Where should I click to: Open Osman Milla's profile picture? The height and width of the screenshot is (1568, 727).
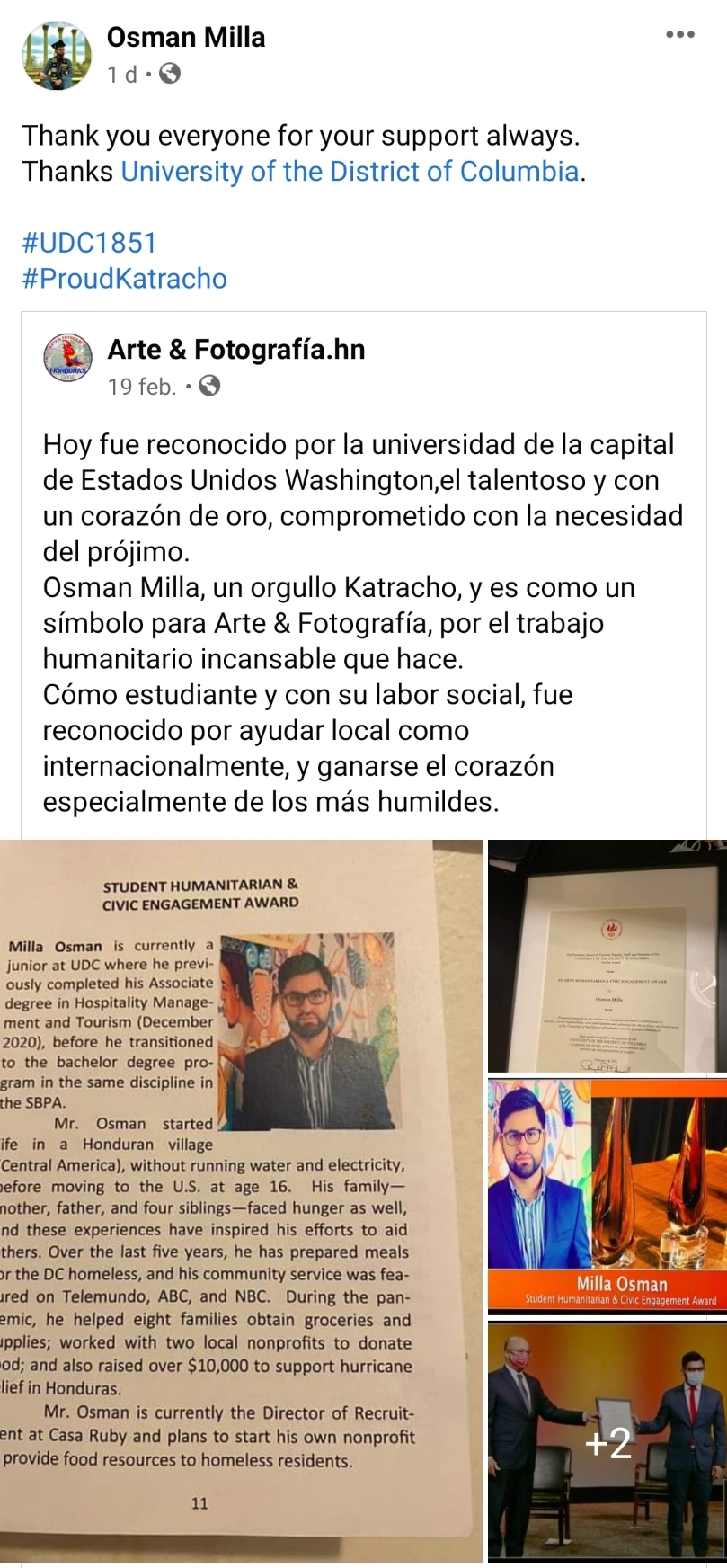[x=57, y=56]
